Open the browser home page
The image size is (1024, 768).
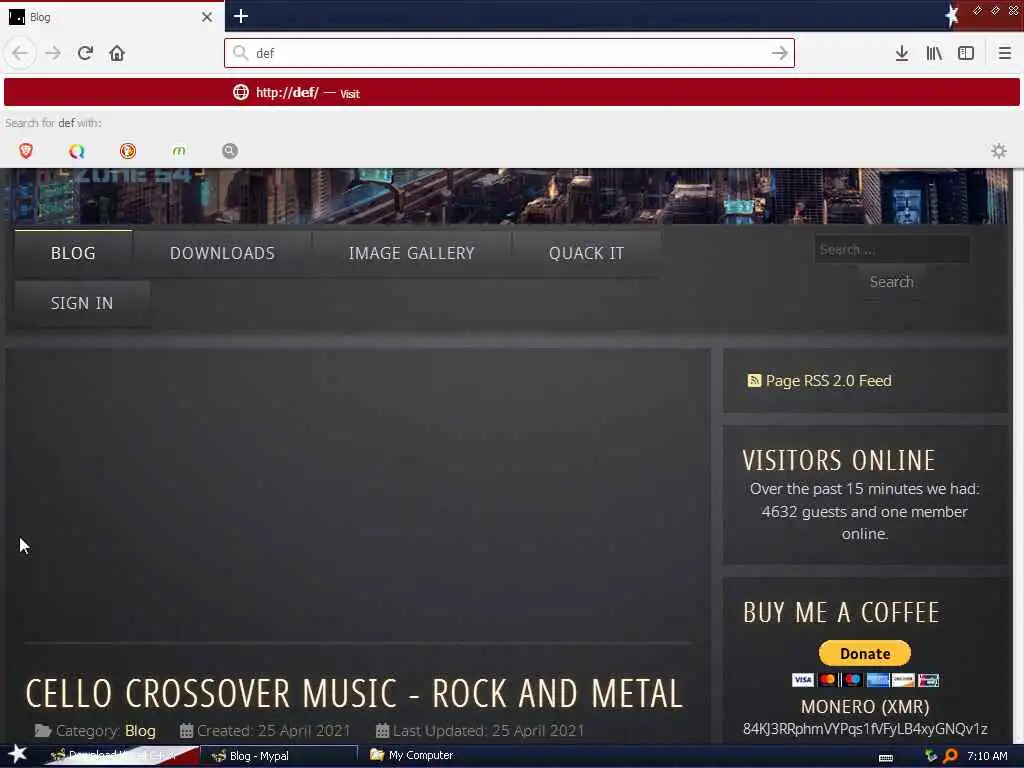coord(117,53)
